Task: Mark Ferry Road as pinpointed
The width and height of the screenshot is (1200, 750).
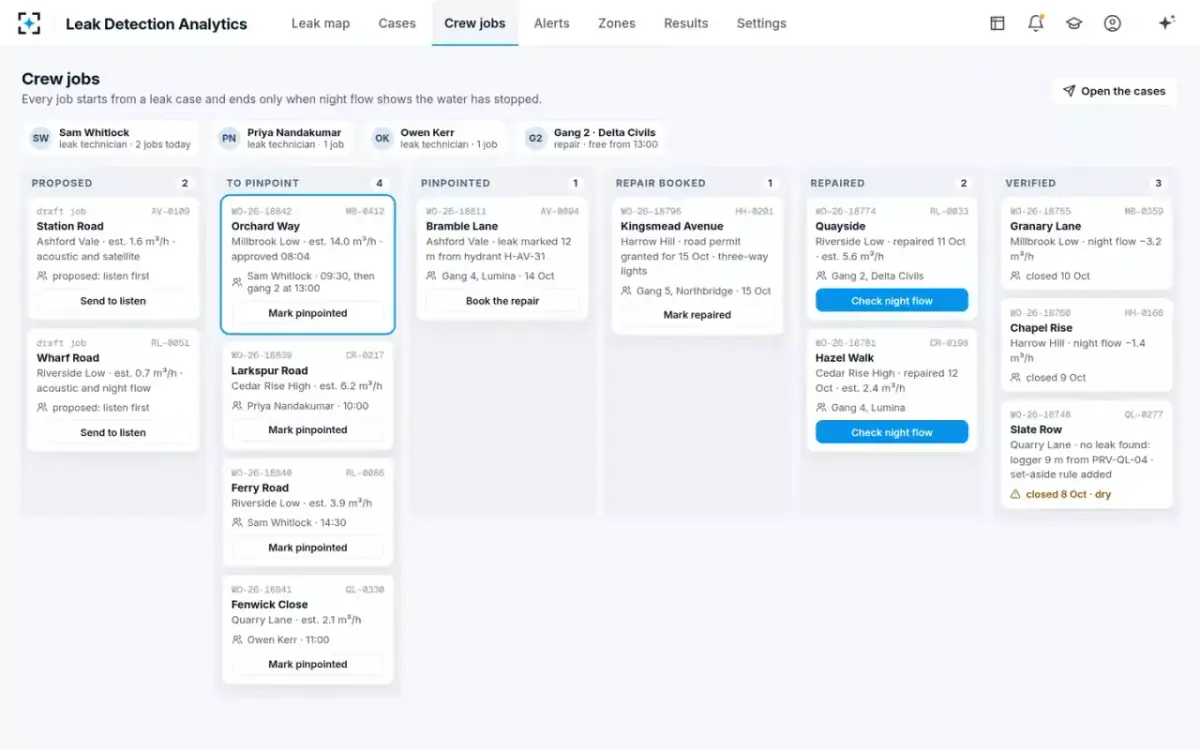Action: [x=308, y=548]
